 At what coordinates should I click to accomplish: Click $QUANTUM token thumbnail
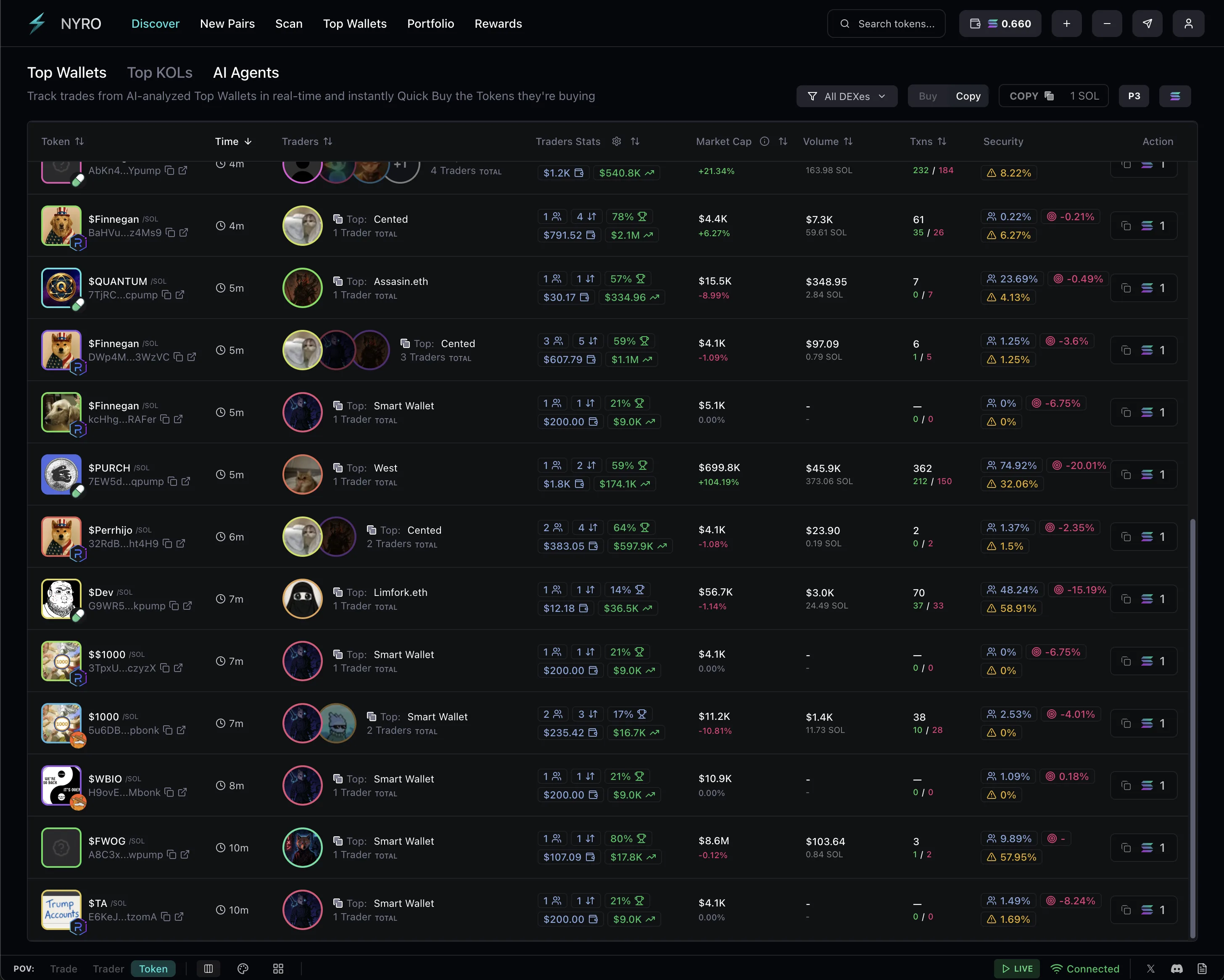61,288
